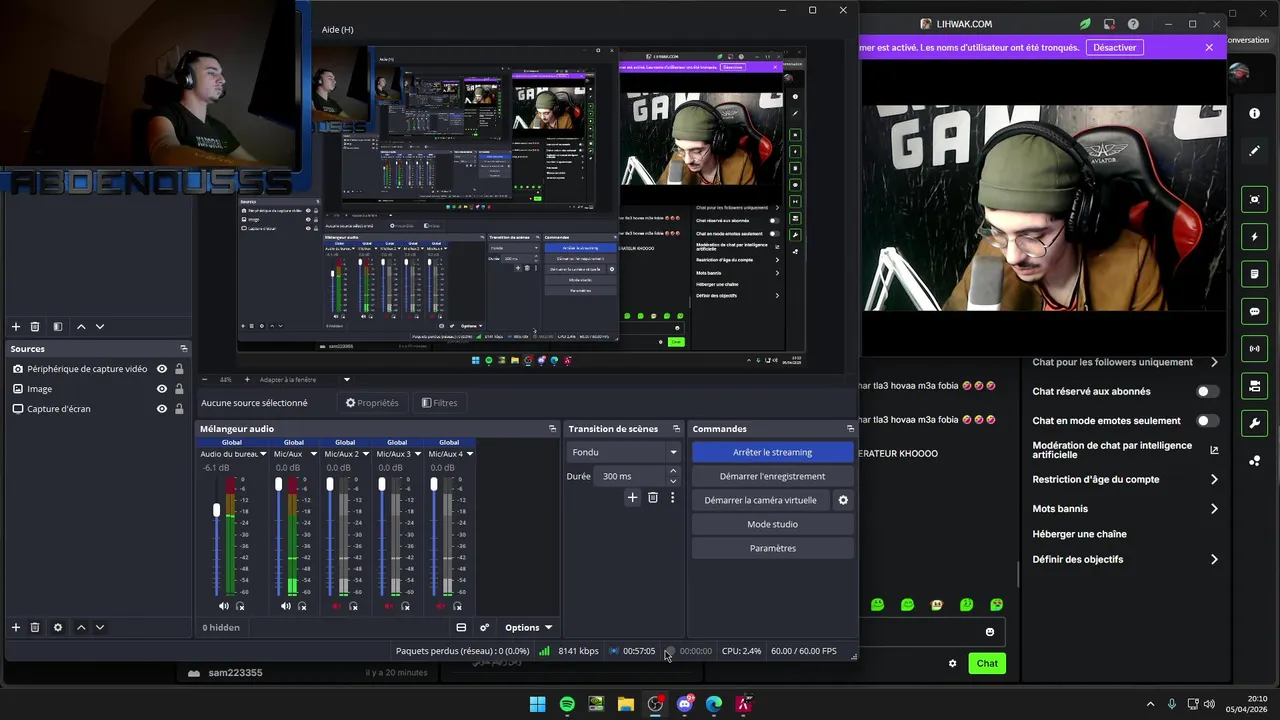Click the pencil edit icon in sidebar
Viewport: 1280px width, 720px height.
pyautogui.click(x=1255, y=151)
